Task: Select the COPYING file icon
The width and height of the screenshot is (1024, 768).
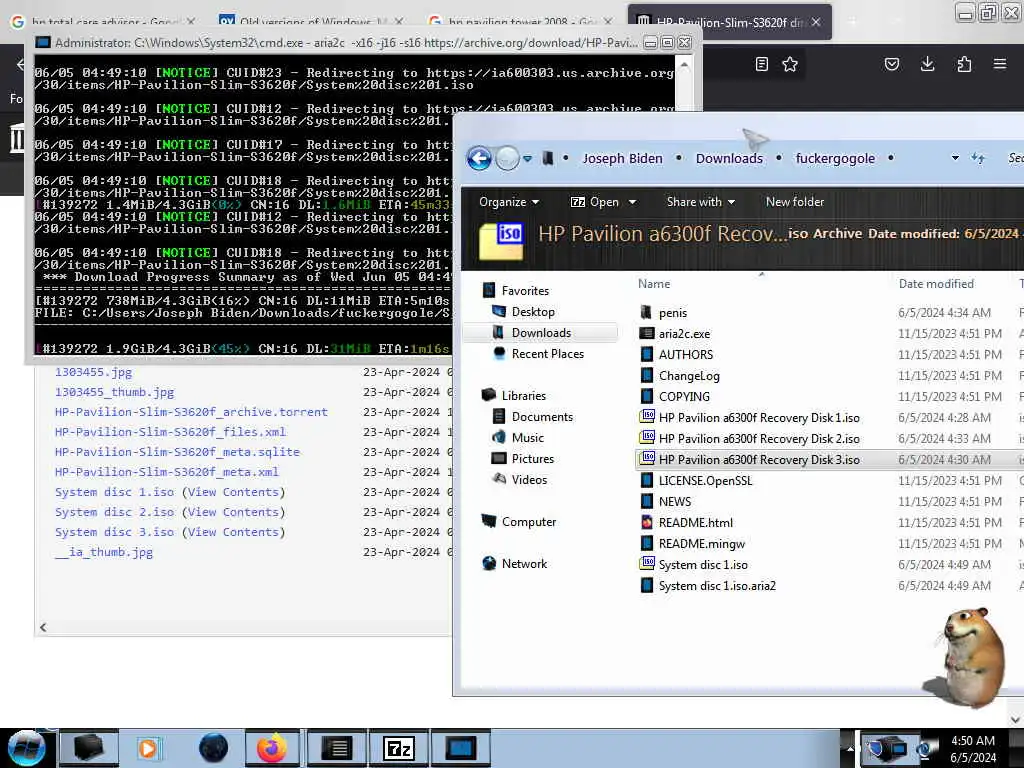Action: click(647, 396)
